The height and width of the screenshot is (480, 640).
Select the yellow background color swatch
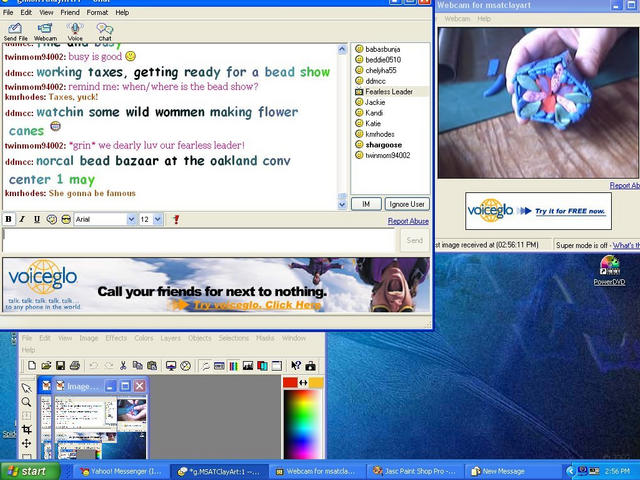coord(316,382)
